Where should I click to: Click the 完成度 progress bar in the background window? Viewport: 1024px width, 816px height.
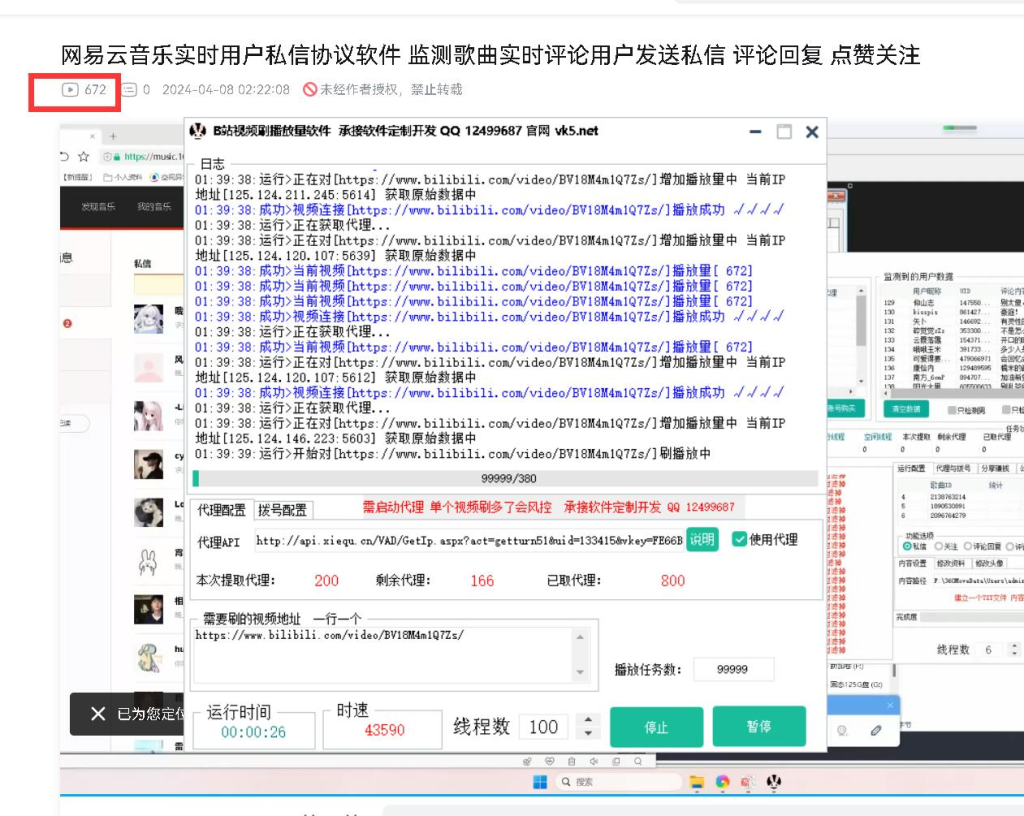(x=972, y=617)
